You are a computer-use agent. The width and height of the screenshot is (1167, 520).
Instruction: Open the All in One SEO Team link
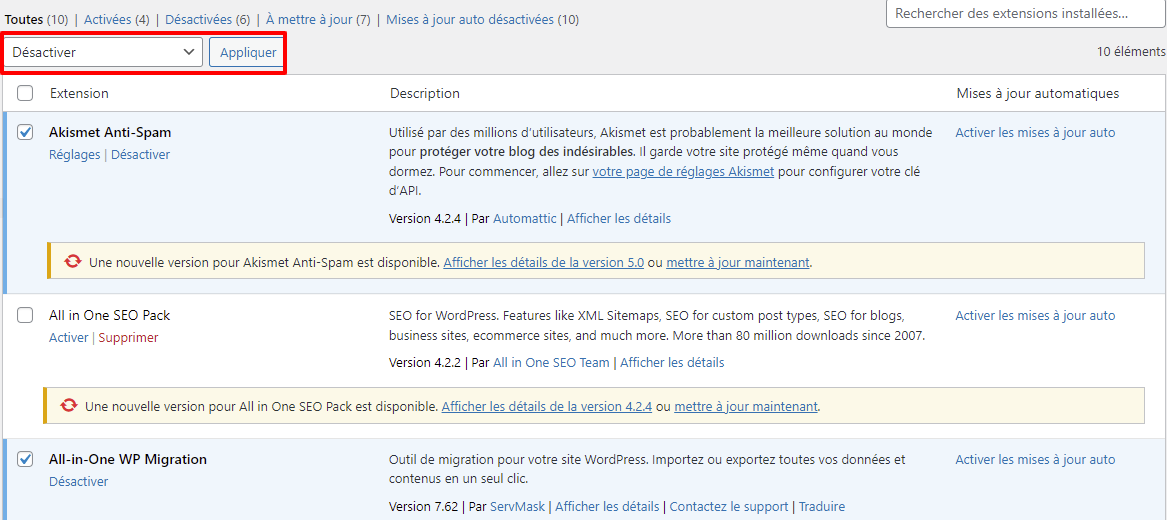tap(551, 363)
